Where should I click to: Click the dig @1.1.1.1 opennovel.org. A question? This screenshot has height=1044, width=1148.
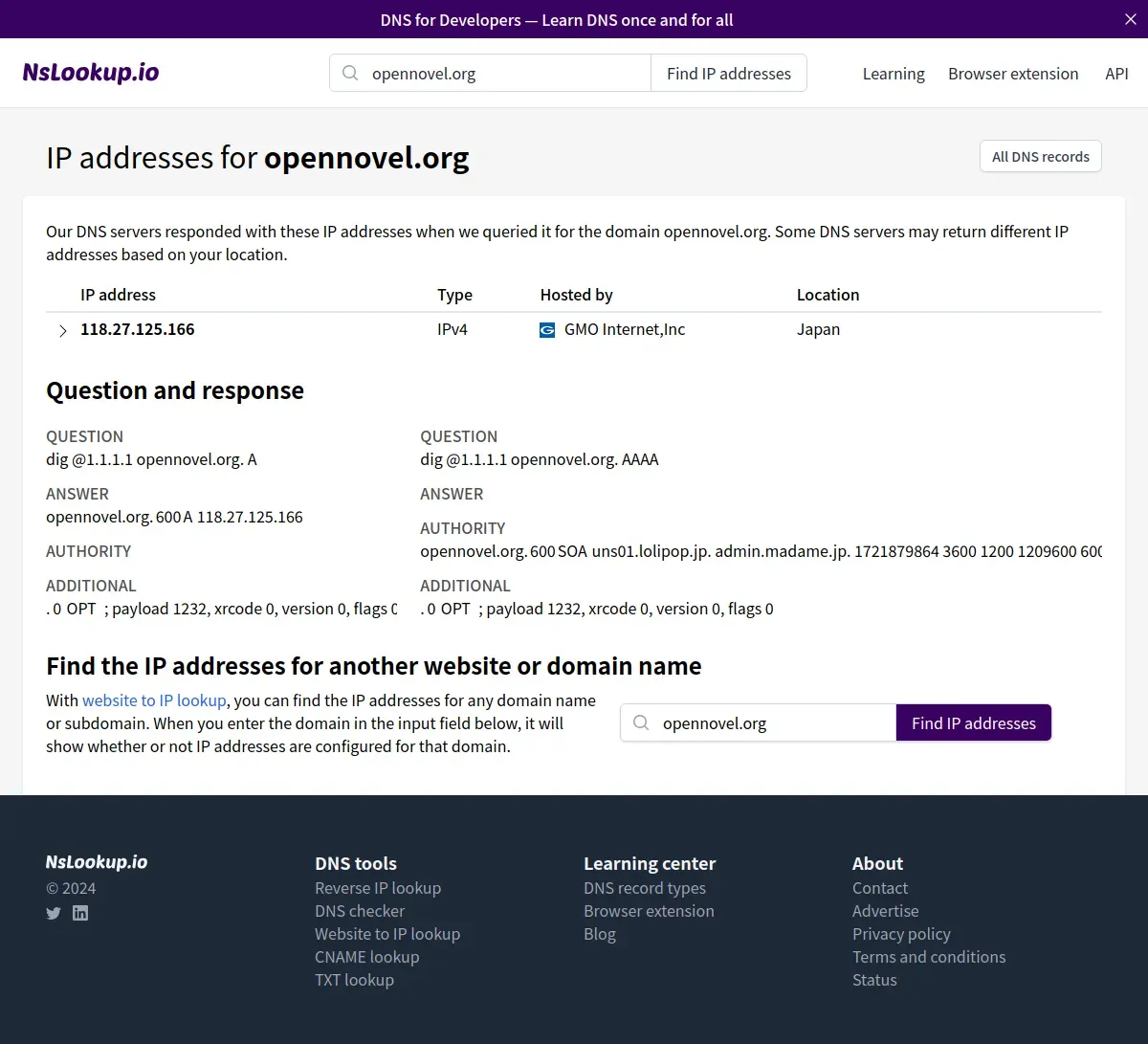151,459
